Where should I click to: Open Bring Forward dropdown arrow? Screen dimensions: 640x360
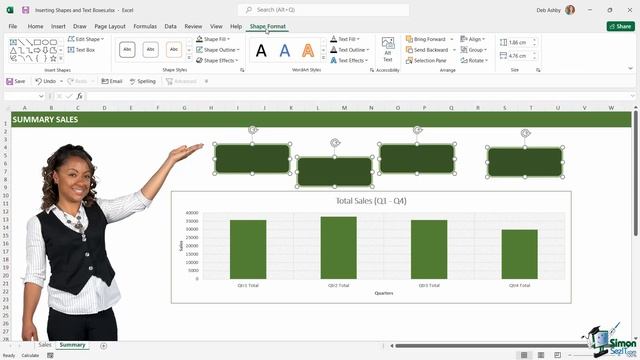[452, 39]
